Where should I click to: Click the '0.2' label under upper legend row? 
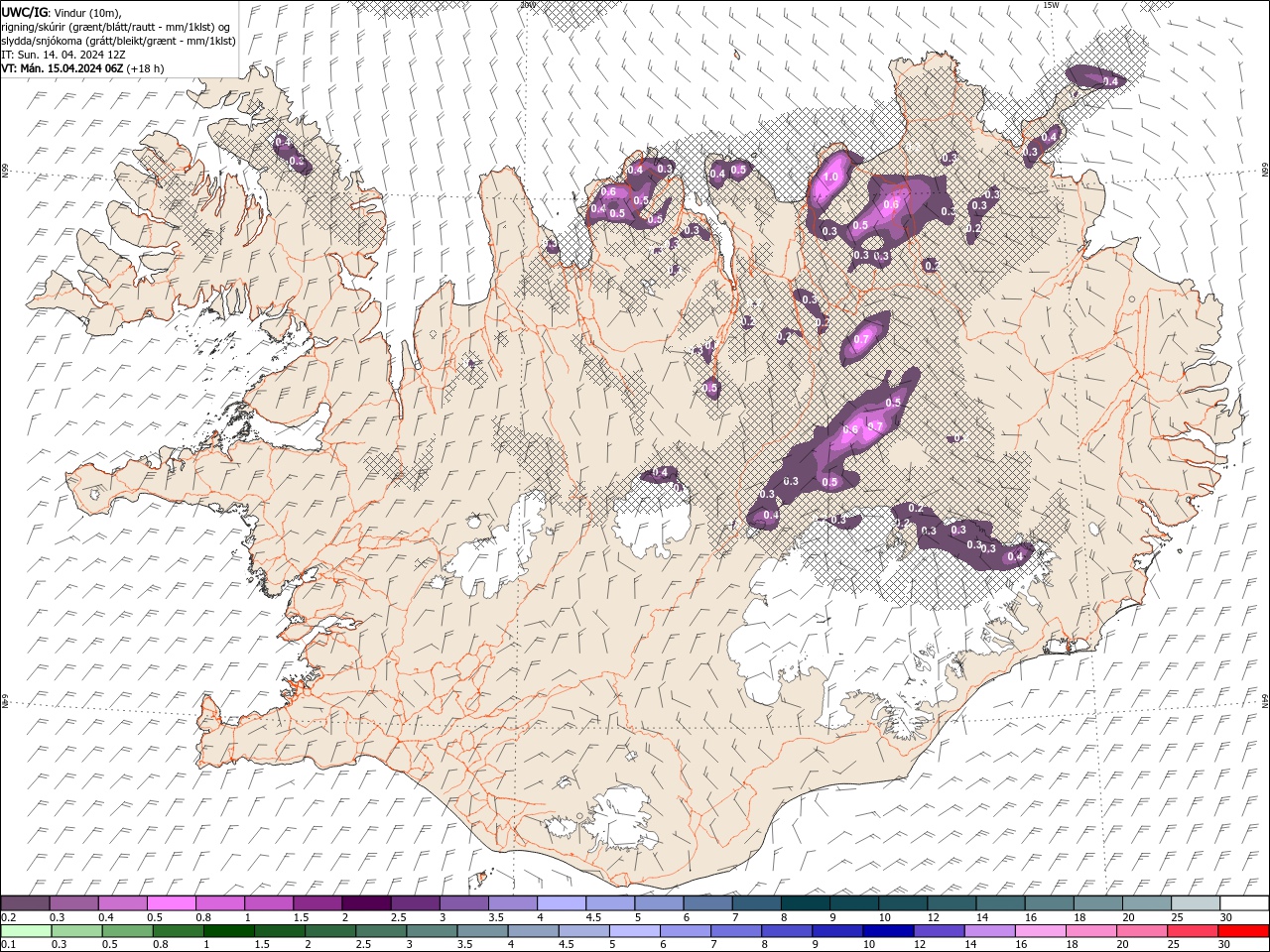[8, 917]
